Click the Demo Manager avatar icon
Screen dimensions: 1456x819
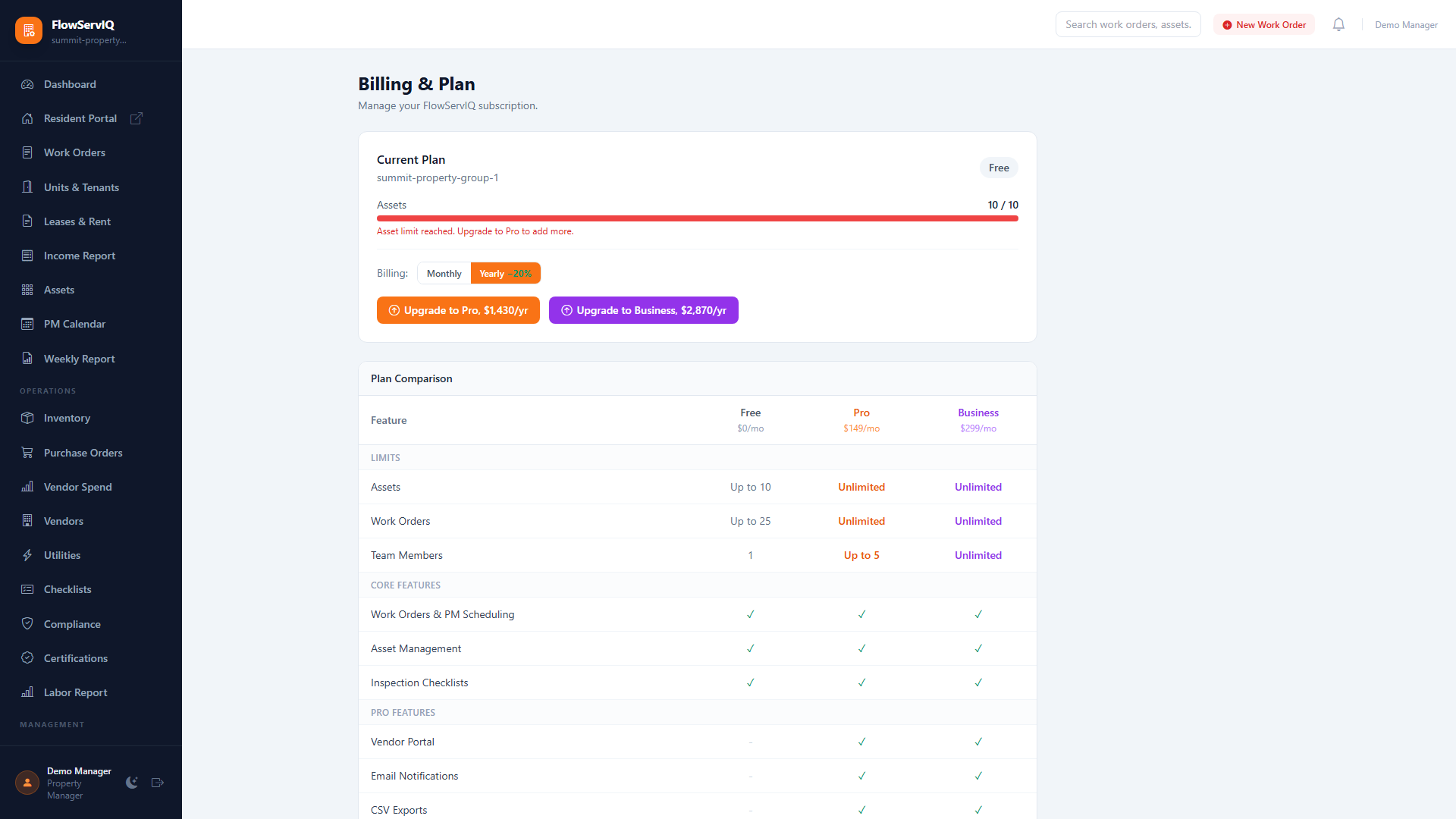pos(27,783)
